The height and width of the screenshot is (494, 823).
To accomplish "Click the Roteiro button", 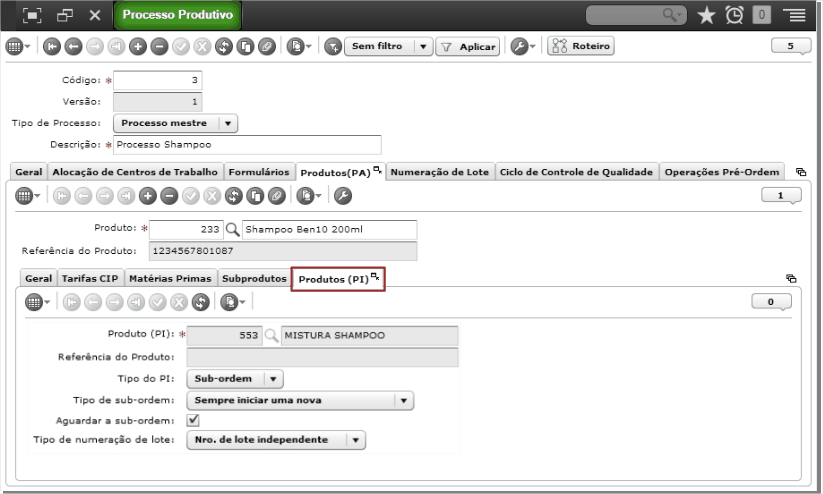I will coord(581,46).
